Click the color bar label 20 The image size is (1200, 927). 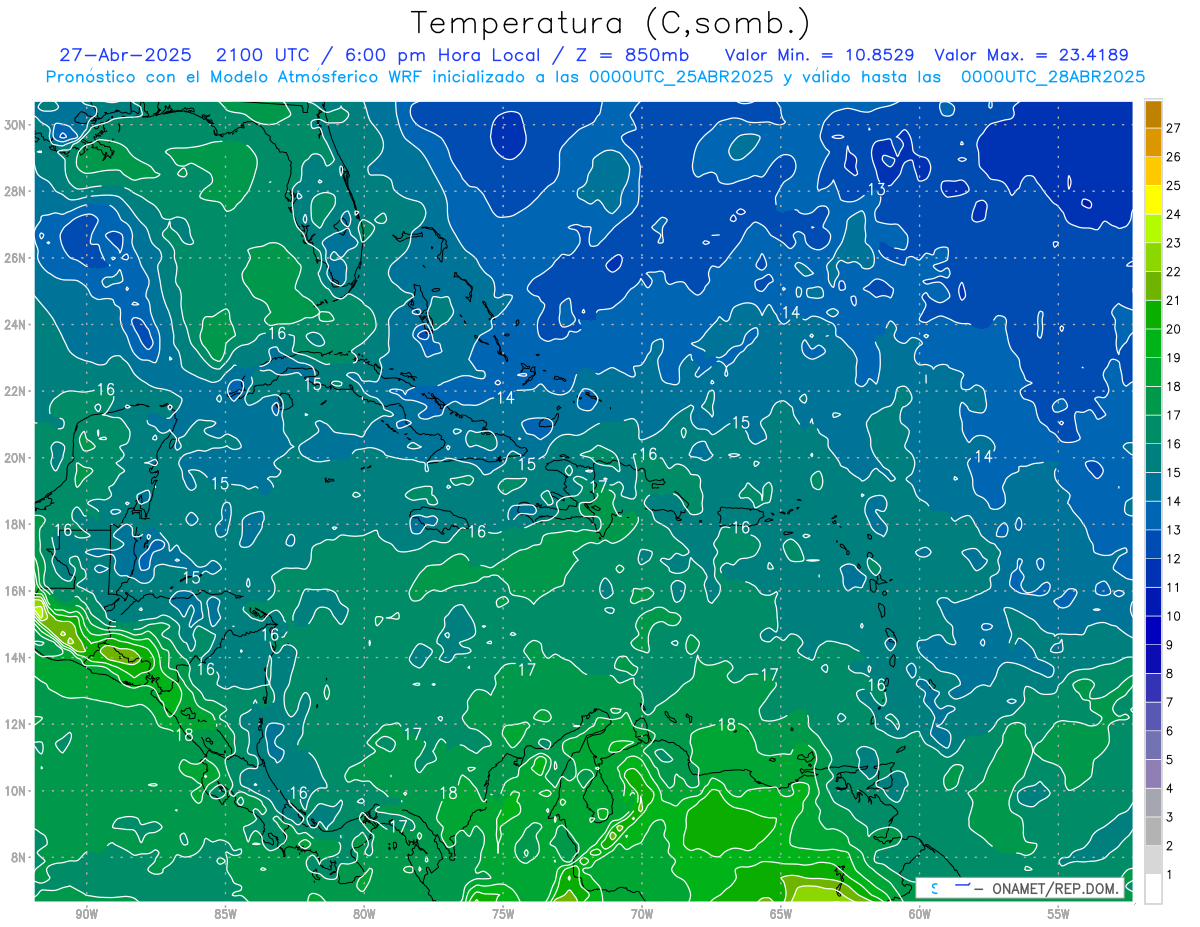(x=1173, y=329)
